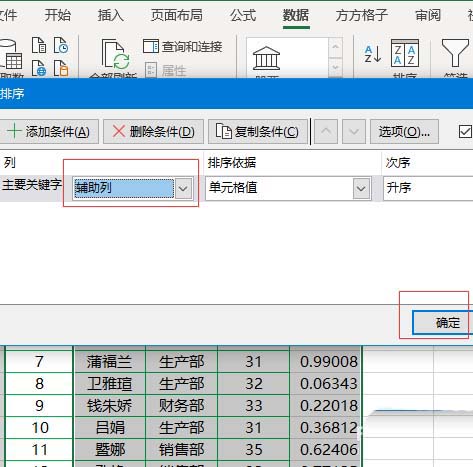473x467 pixels.
Task: Select cell containing 蒲福兰
Action: pyautogui.click(x=109, y=362)
